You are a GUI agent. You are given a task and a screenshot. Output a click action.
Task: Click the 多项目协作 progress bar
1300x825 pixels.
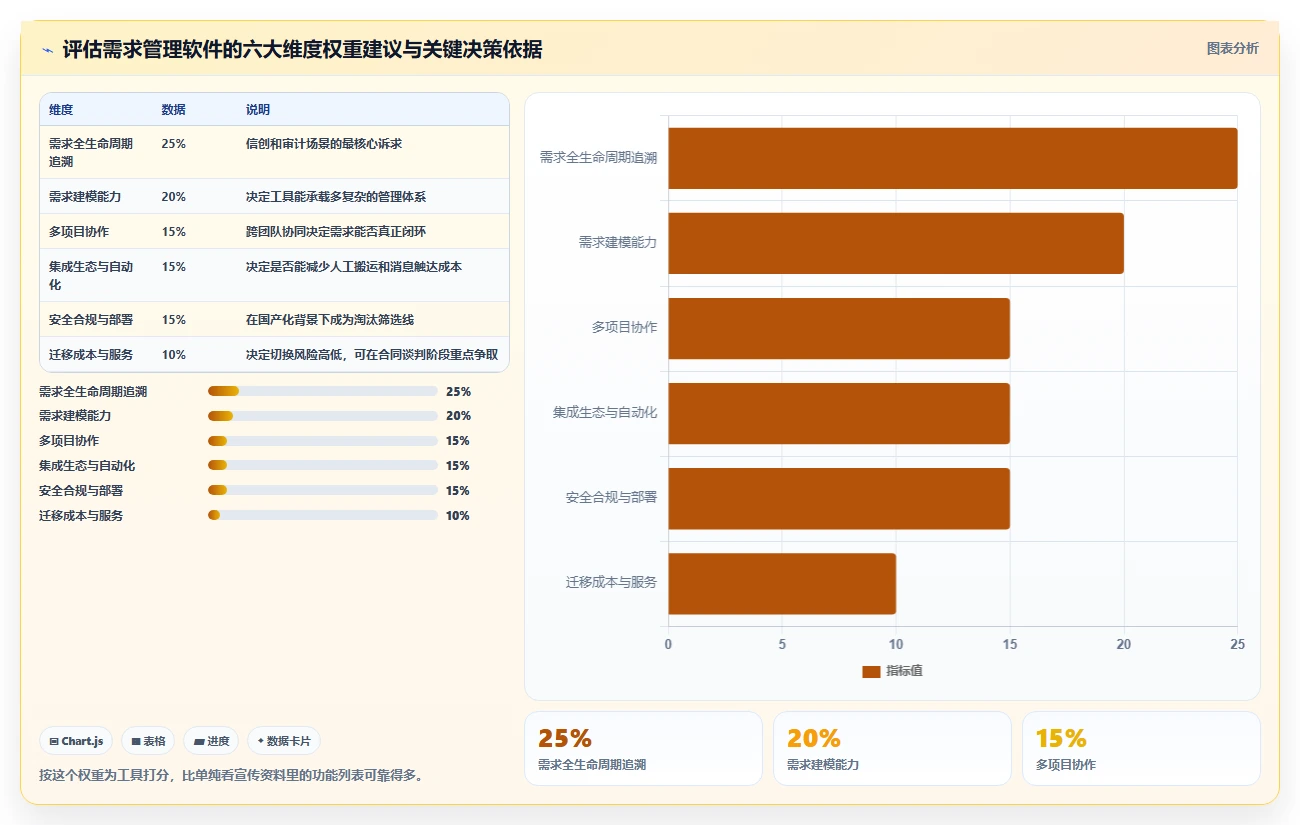click(x=322, y=441)
